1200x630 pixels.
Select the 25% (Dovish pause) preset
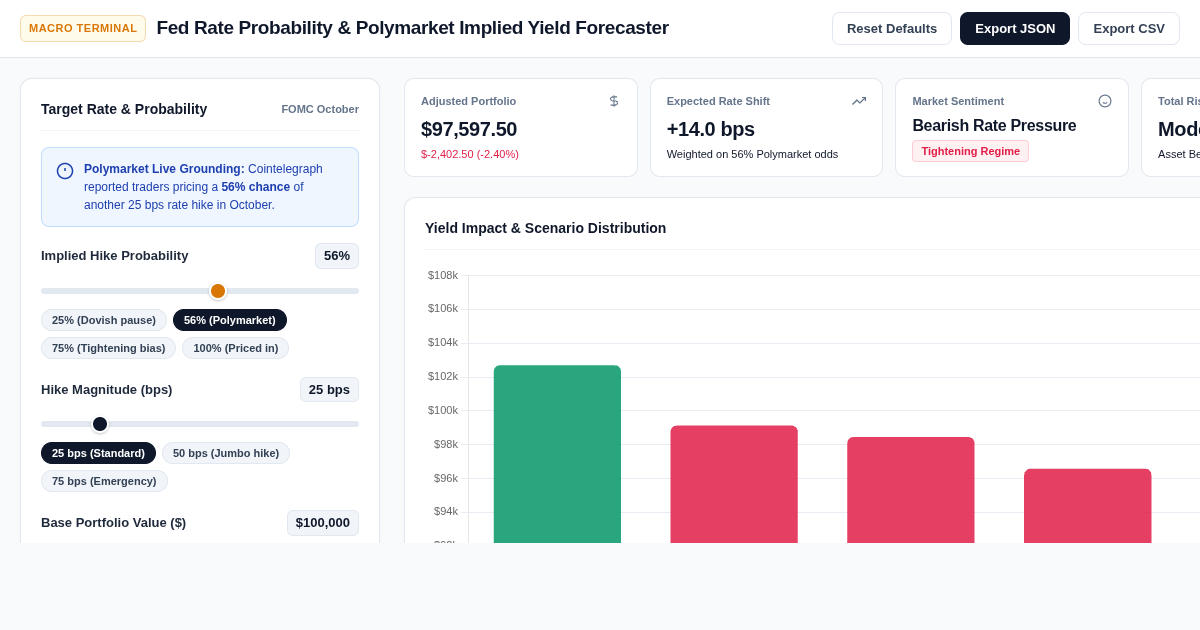tap(104, 320)
